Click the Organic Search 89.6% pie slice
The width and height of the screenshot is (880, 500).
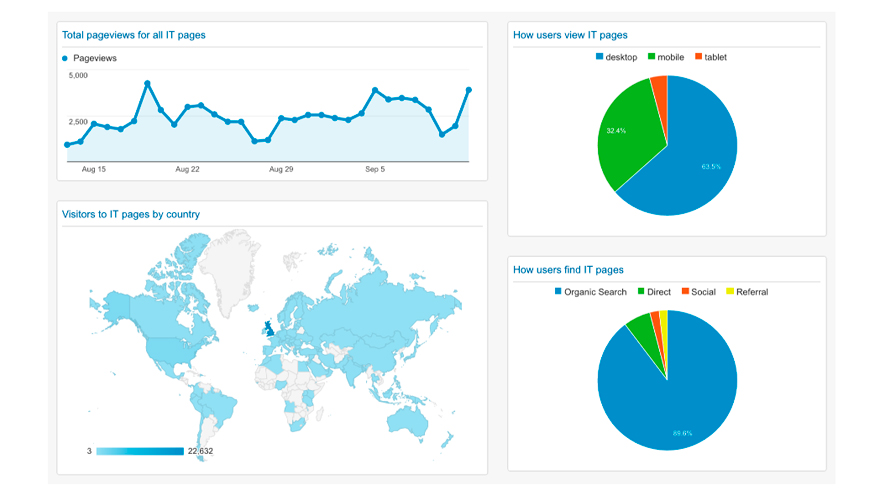click(x=670, y=400)
